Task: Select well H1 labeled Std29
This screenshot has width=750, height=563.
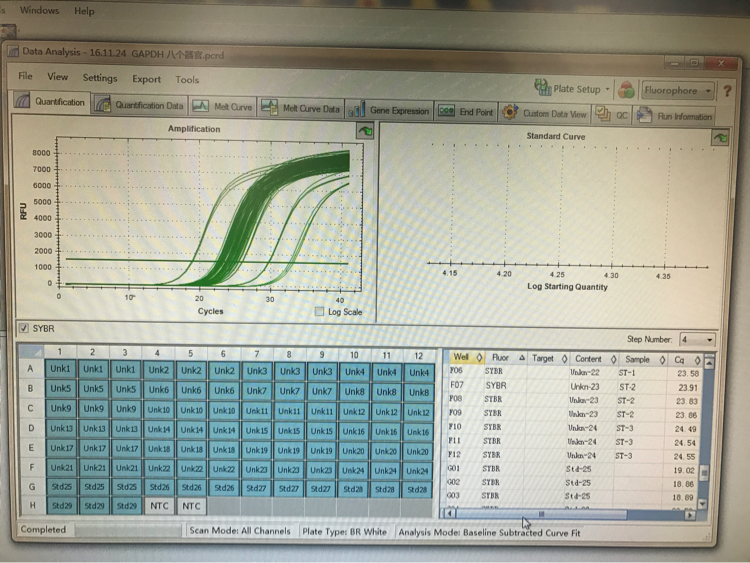Action: tap(62, 505)
